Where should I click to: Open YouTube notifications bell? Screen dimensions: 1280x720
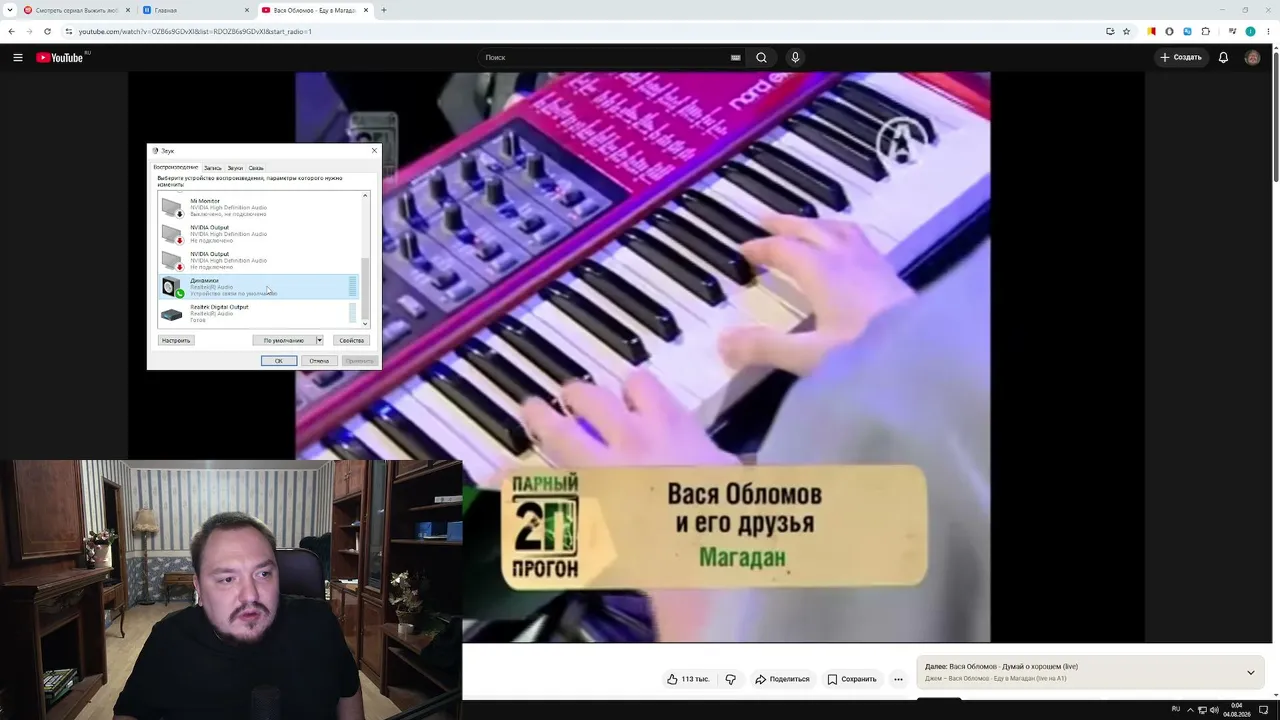pos(1223,58)
